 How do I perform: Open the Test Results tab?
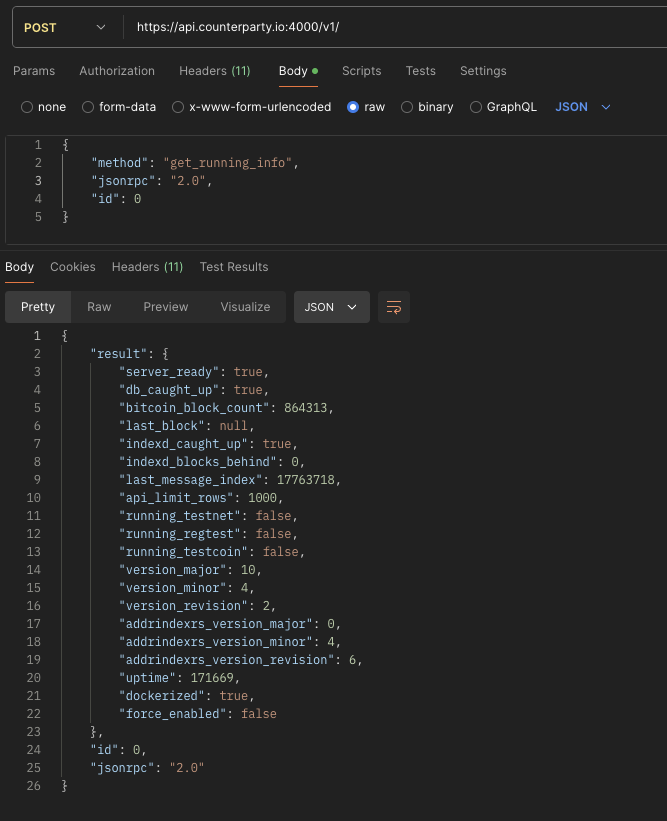(x=234, y=267)
